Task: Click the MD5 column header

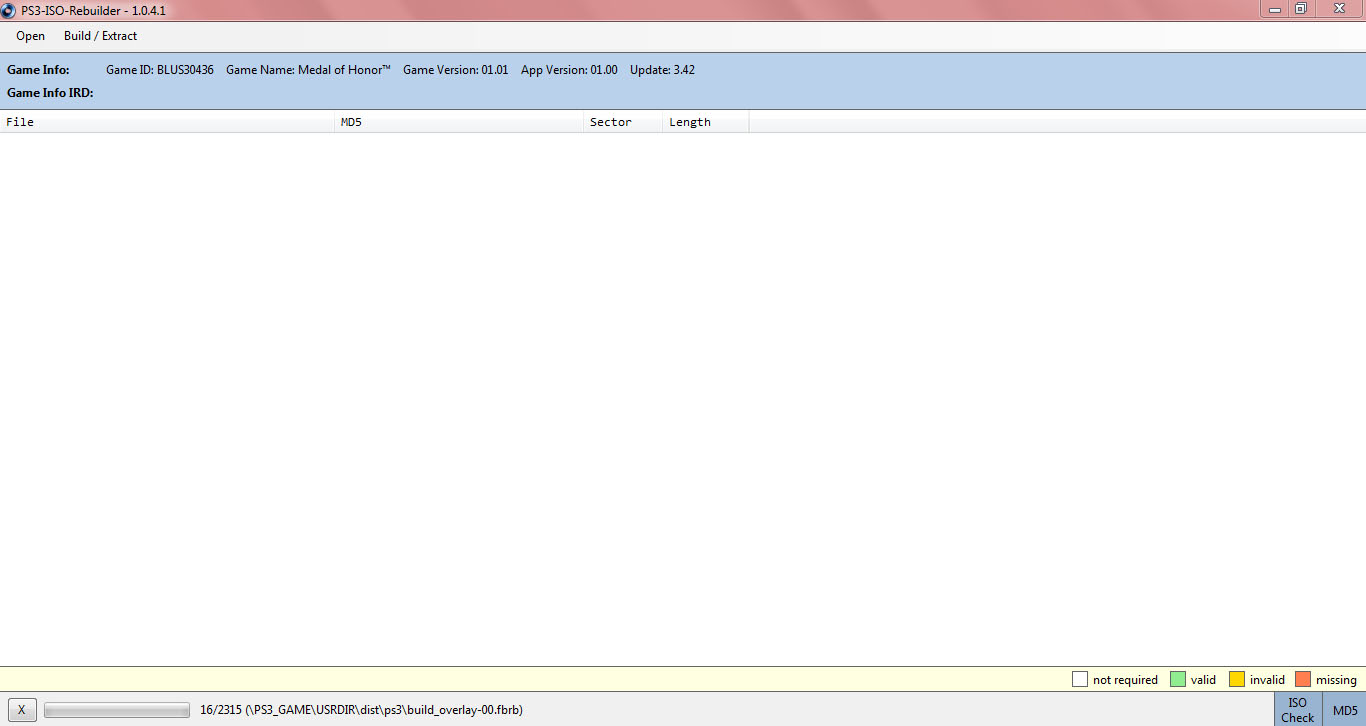Action: coord(458,122)
